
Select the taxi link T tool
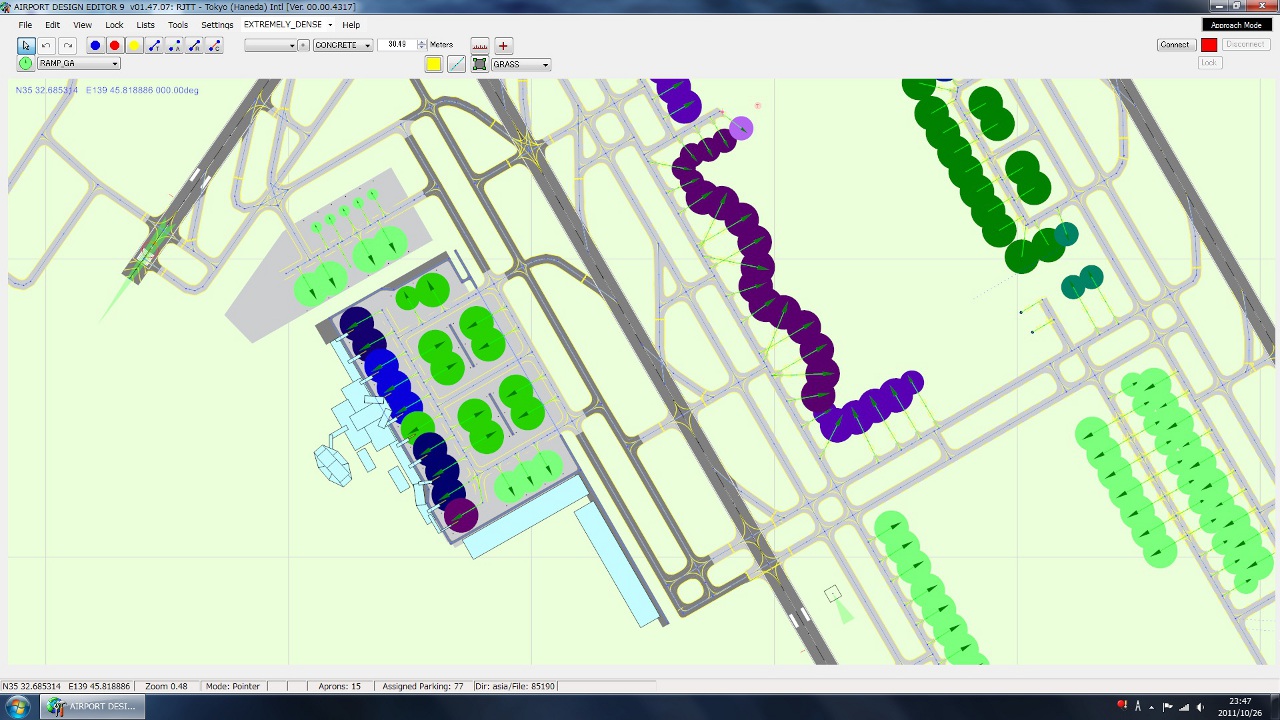point(154,45)
